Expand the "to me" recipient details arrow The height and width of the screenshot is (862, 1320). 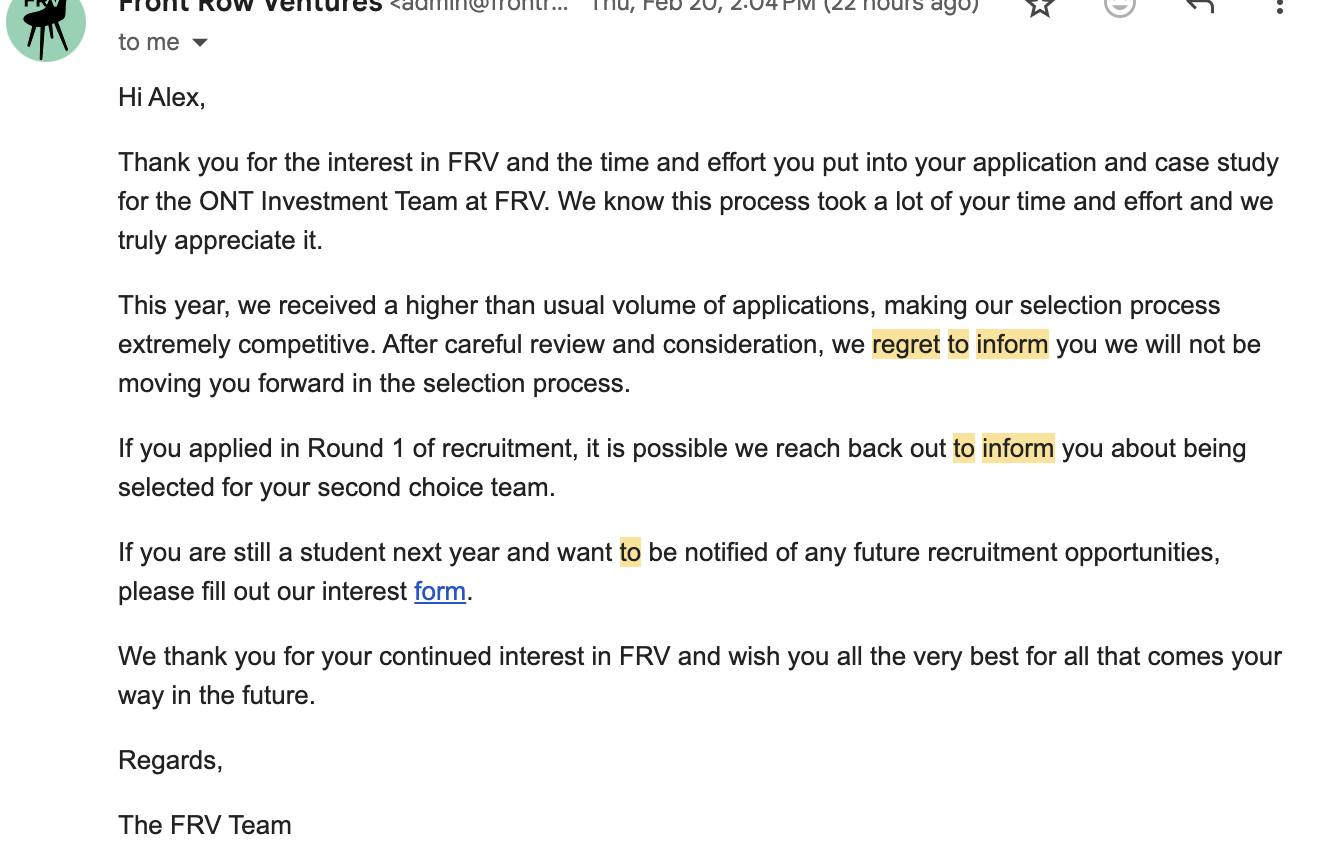click(200, 43)
